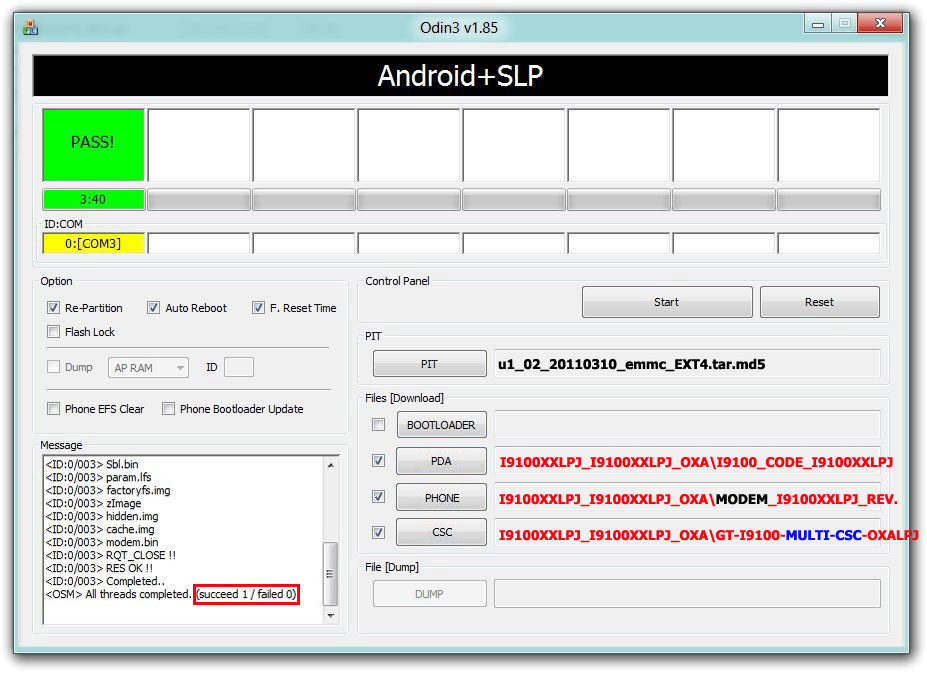
Task: Minimize the Odin3 window
Action: pyautogui.click(x=818, y=24)
